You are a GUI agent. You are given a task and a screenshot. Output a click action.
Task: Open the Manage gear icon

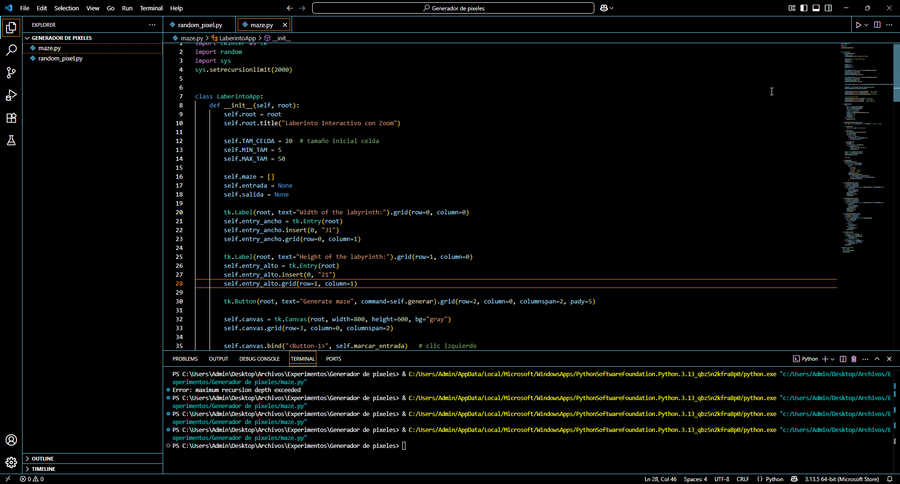(11, 462)
